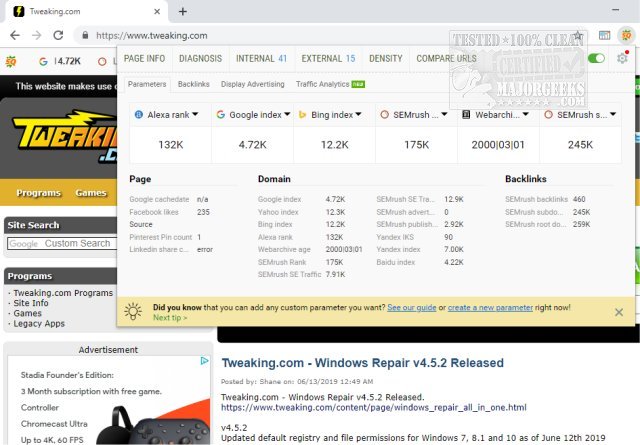Click the browser address bar URL
Viewport: 640px width, 445px height.
151,36
